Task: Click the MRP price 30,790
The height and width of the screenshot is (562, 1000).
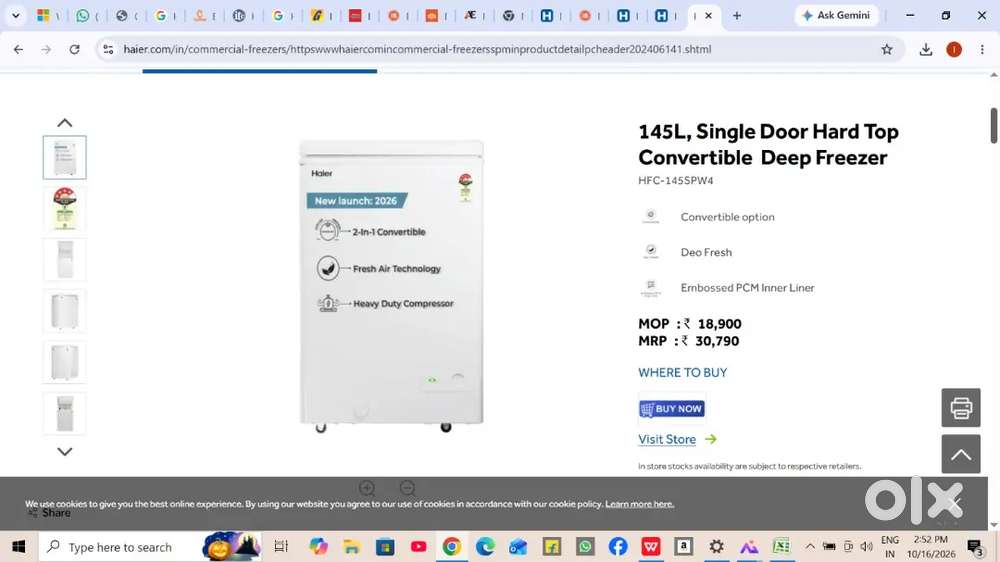Action: [x=717, y=341]
